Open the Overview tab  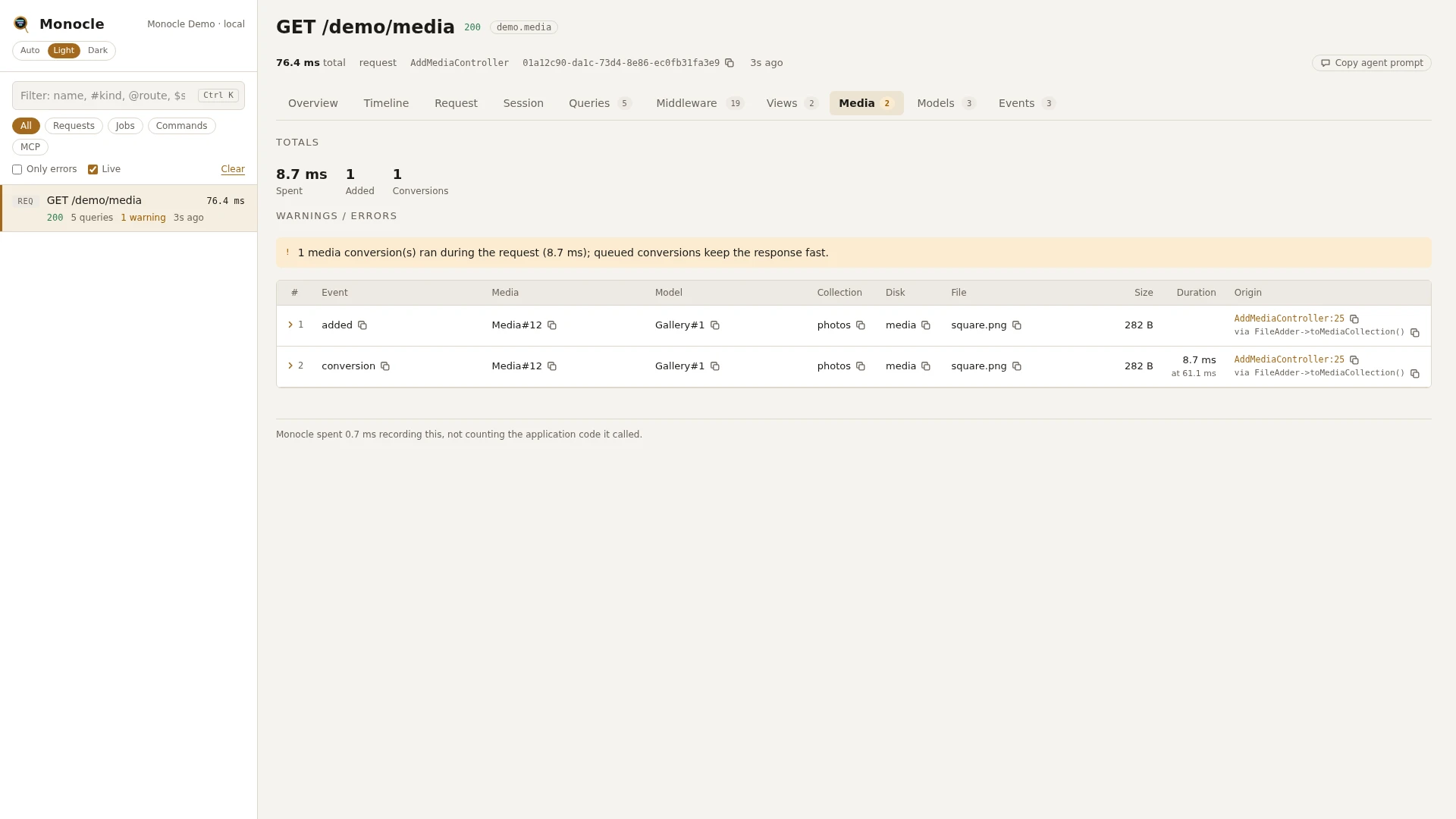point(313,103)
